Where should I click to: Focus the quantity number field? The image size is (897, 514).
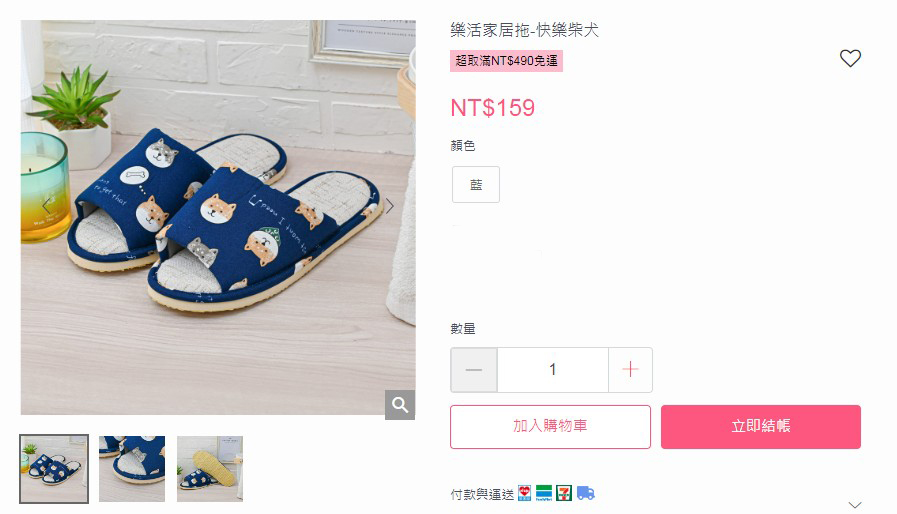pyautogui.click(x=553, y=370)
